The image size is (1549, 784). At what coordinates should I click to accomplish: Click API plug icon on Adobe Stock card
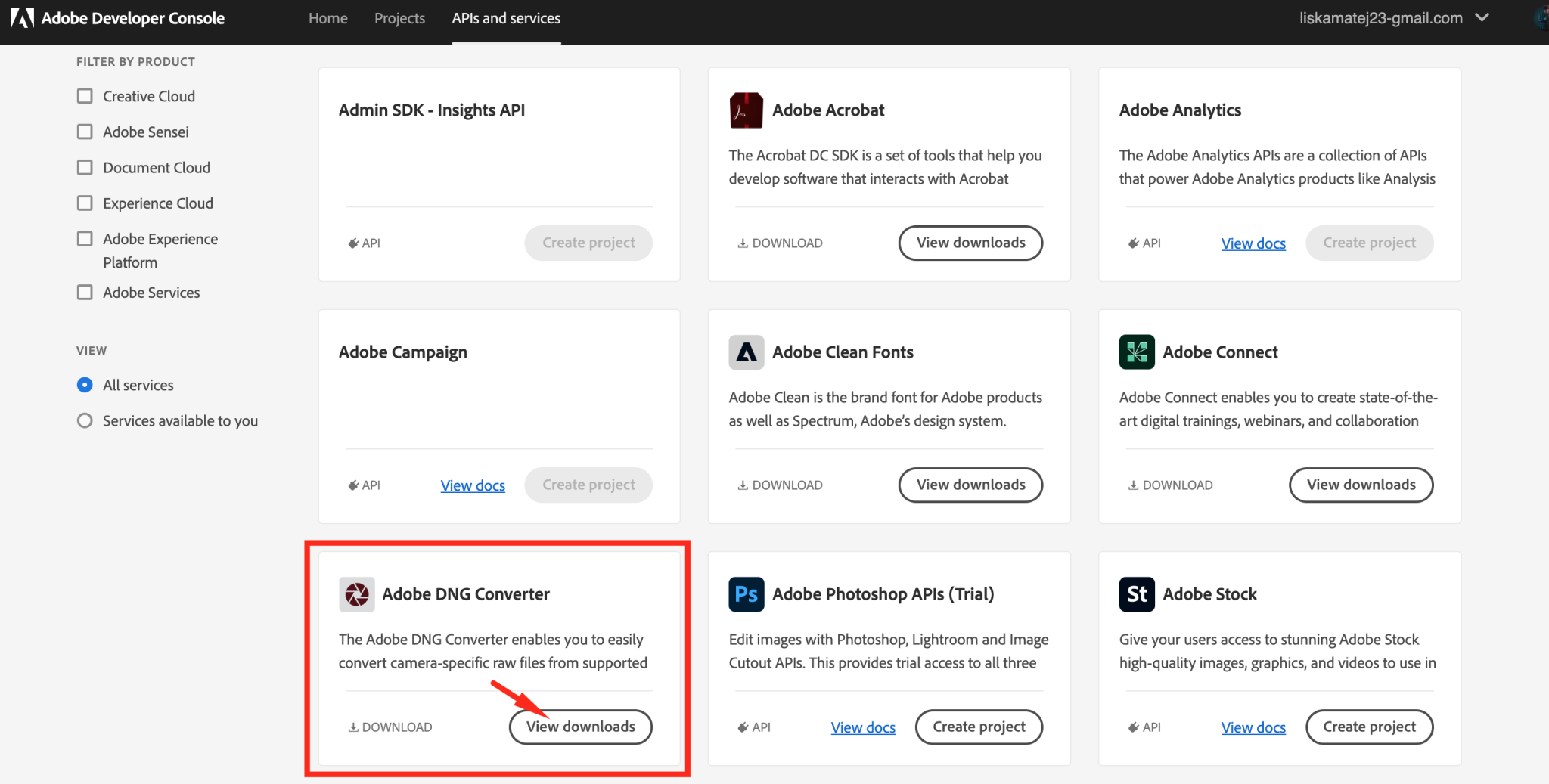tap(1134, 727)
